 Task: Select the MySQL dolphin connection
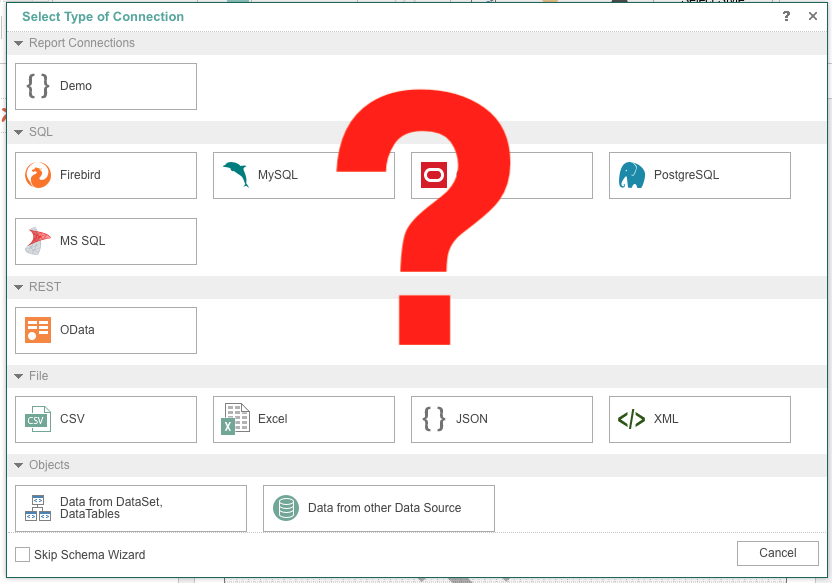[303, 176]
